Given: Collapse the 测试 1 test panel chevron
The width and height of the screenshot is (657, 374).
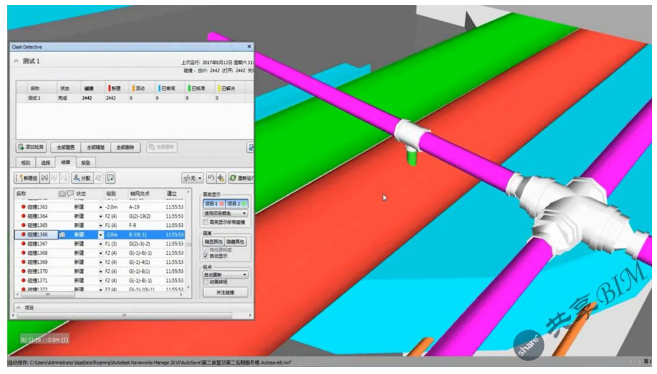Looking at the screenshot, I should click(x=16, y=61).
